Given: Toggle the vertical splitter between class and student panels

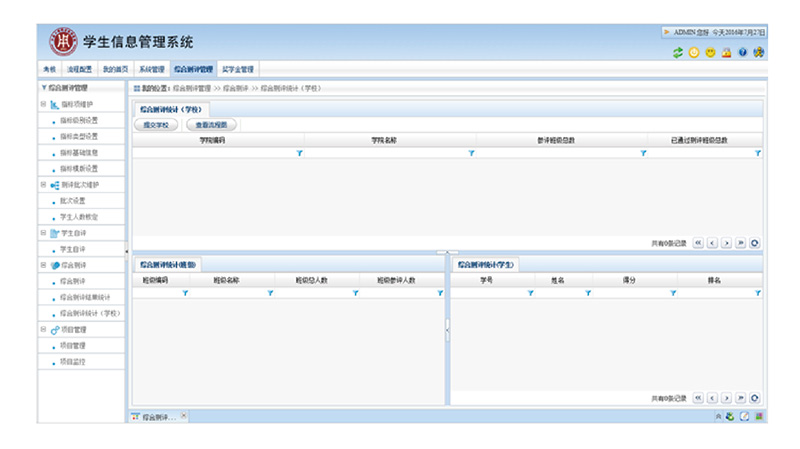Looking at the screenshot, I should [447, 325].
